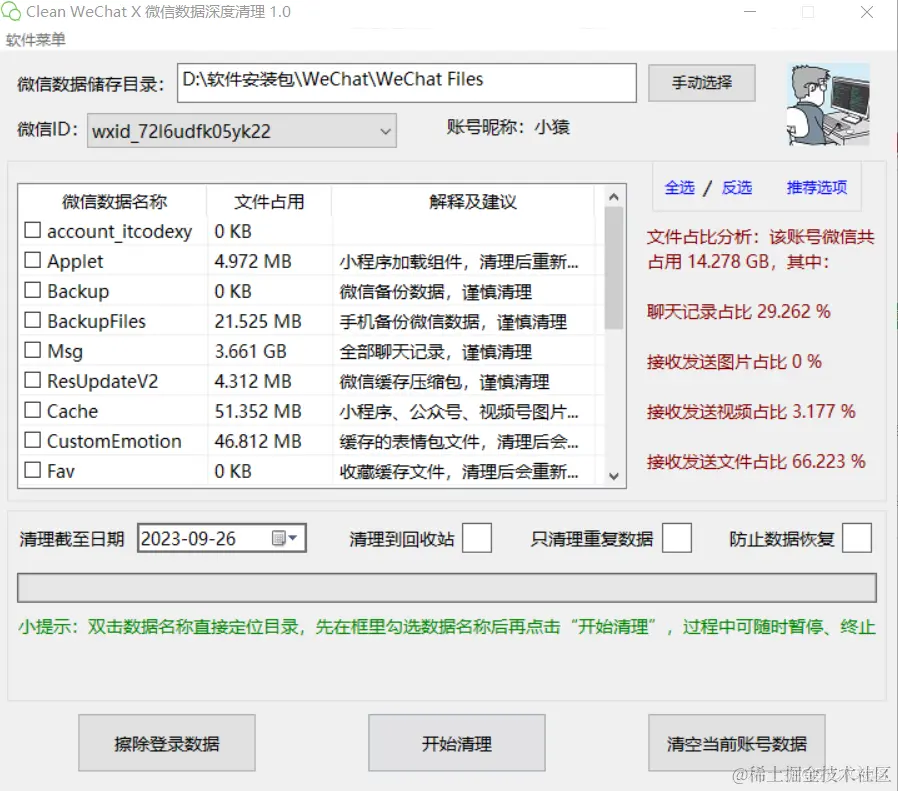
Task: Click the 账号昵称: 小猿 label
Action: (508, 127)
